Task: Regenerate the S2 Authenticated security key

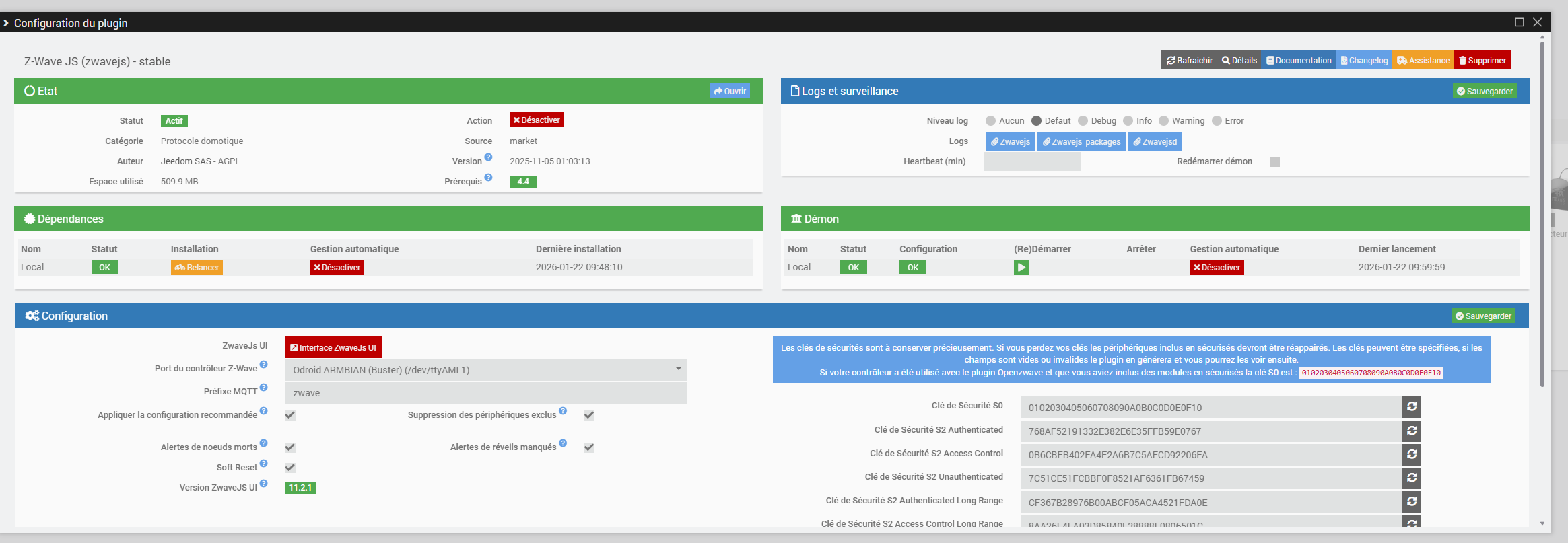Action: point(1412,431)
